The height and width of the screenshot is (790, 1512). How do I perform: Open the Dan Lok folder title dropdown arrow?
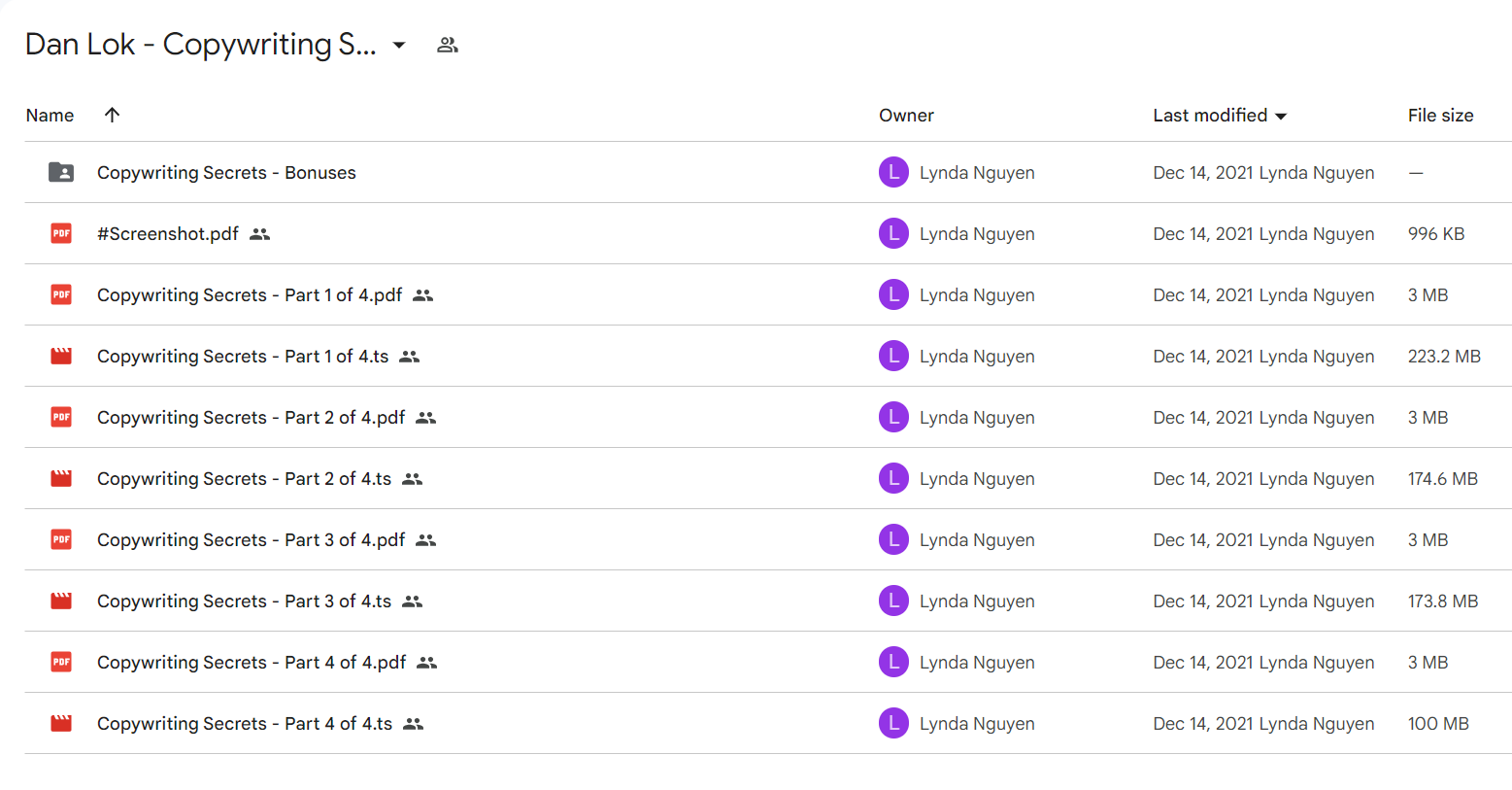tap(398, 45)
